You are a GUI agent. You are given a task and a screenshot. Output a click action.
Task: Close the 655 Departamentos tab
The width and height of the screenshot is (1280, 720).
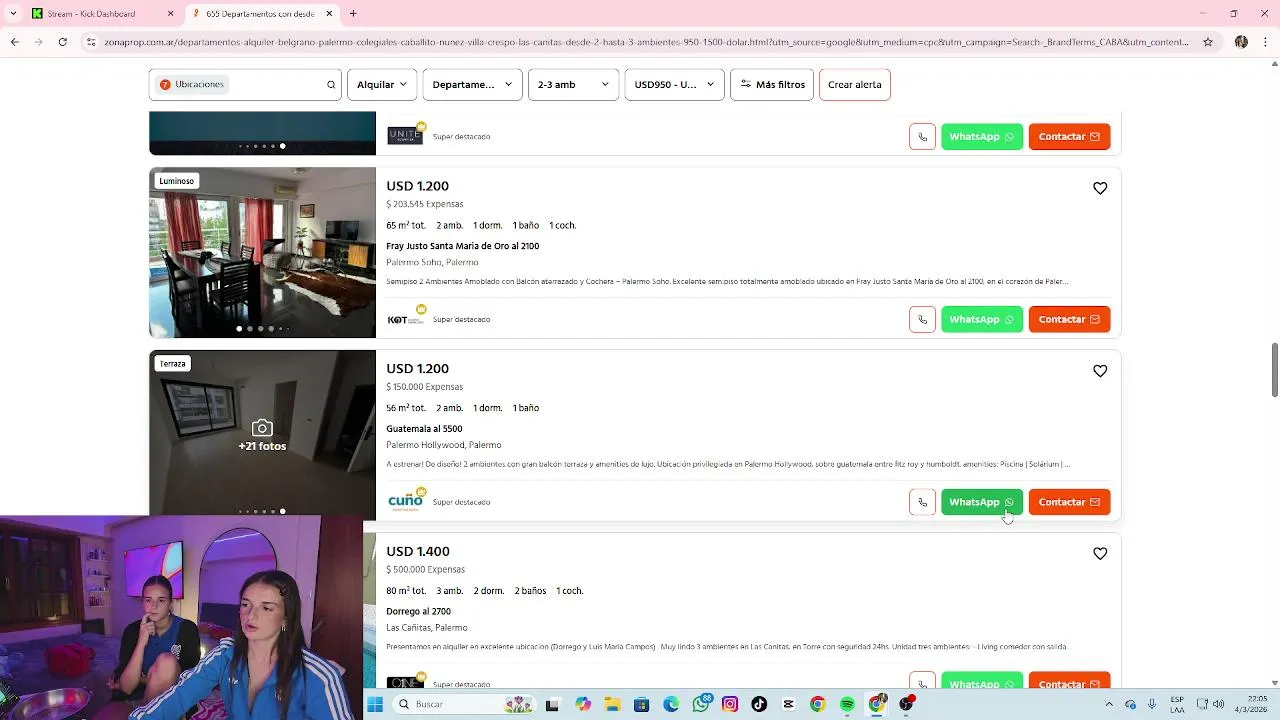click(329, 14)
